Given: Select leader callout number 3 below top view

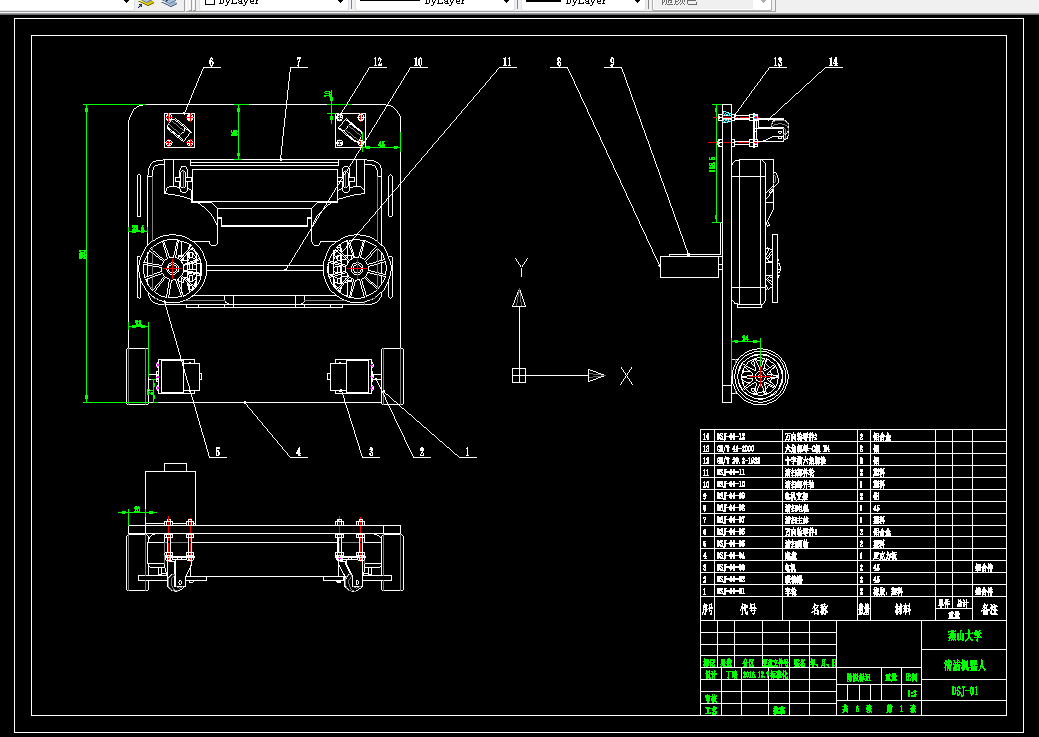Looking at the screenshot, I should coord(370,452).
